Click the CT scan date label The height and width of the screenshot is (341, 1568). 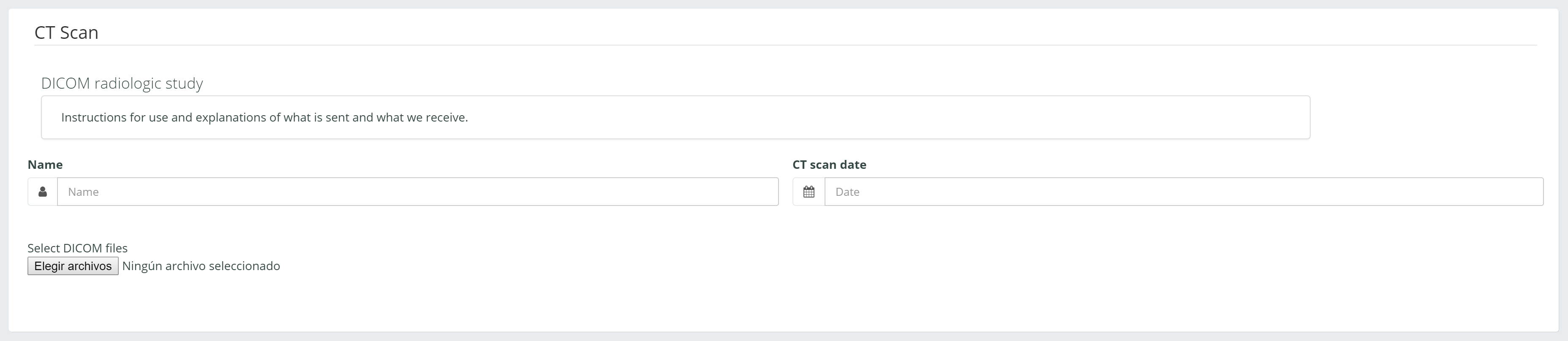(829, 165)
